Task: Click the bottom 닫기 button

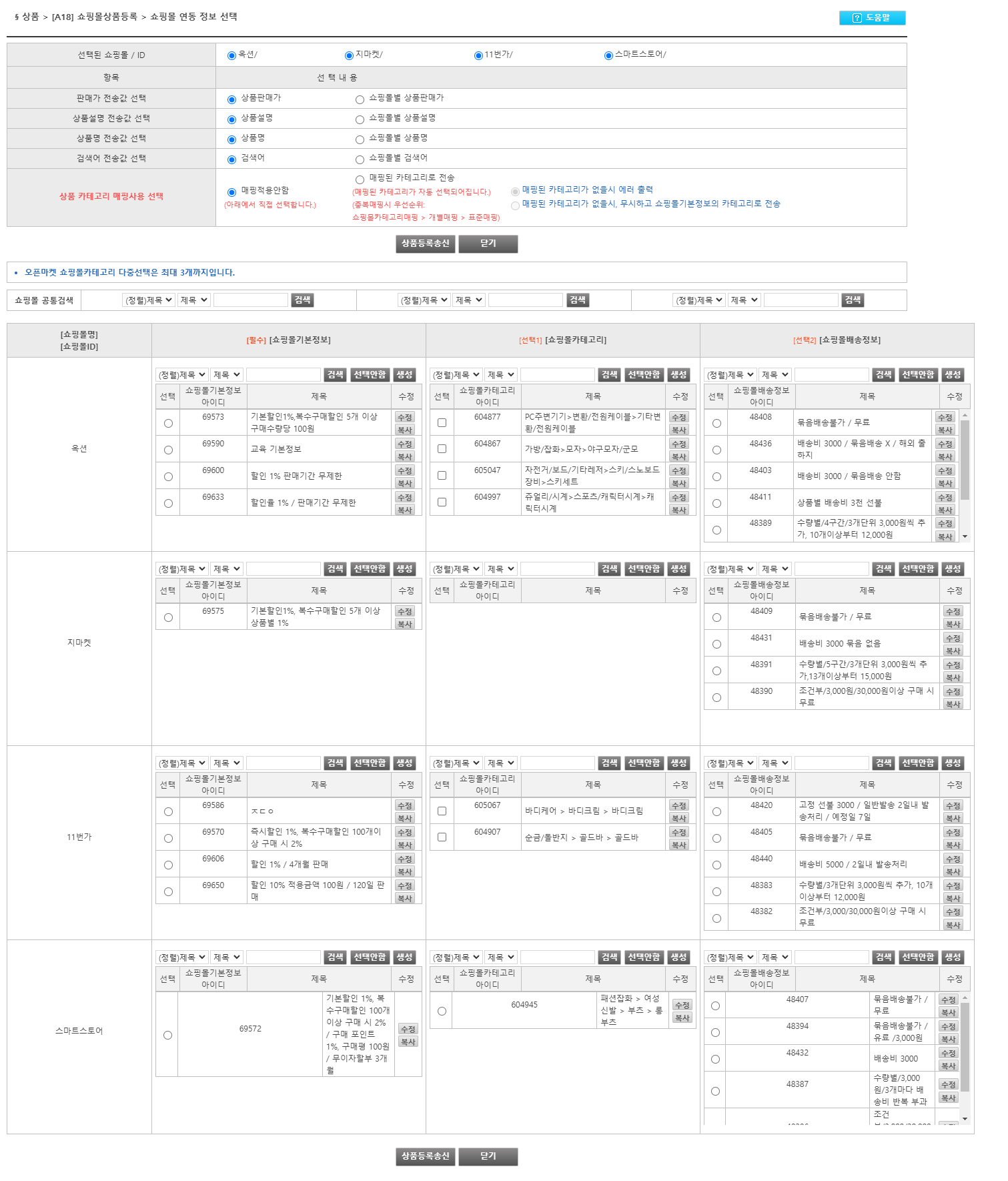Action: 488,1156
